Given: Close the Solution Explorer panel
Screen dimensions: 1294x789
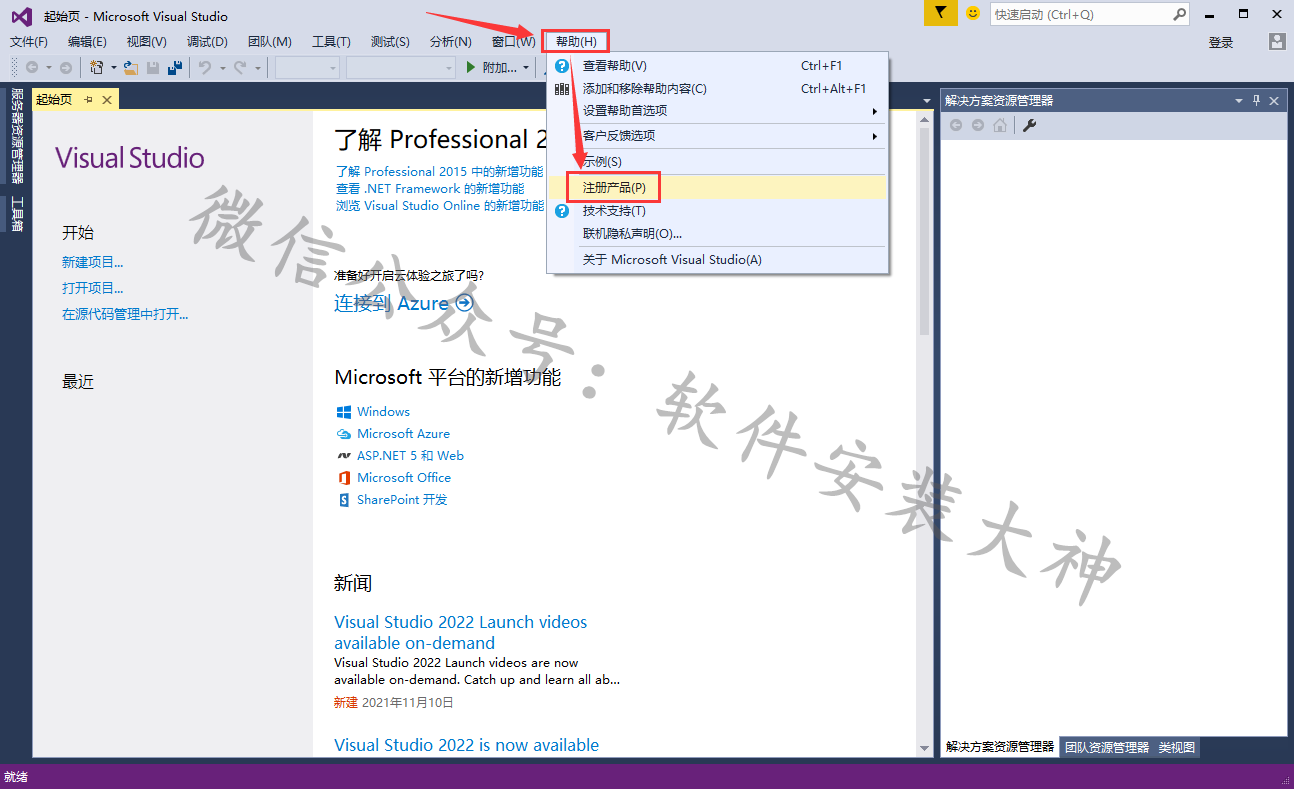Looking at the screenshot, I should (x=1274, y=100).
